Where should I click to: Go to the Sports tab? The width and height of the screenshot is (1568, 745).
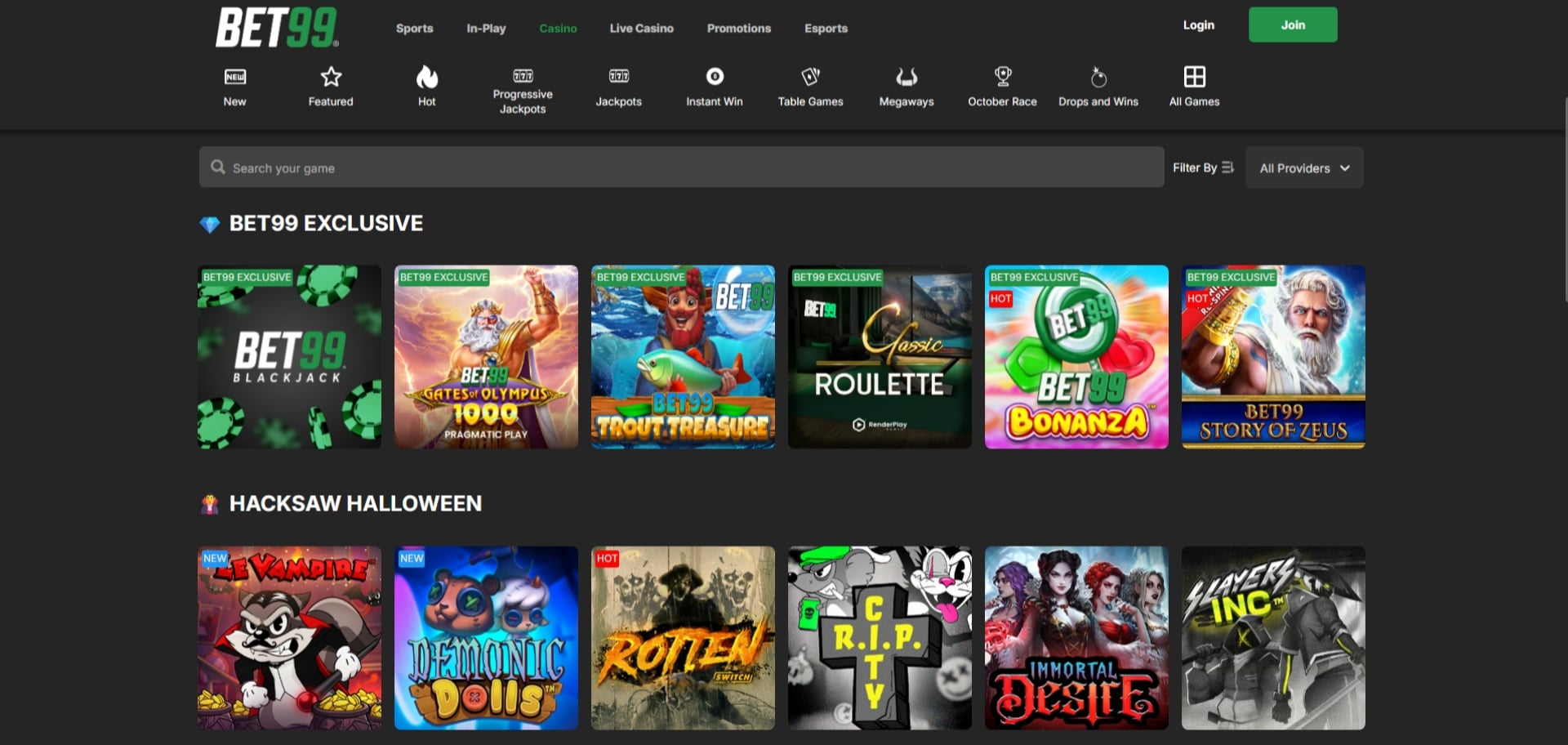click(415, 29)
